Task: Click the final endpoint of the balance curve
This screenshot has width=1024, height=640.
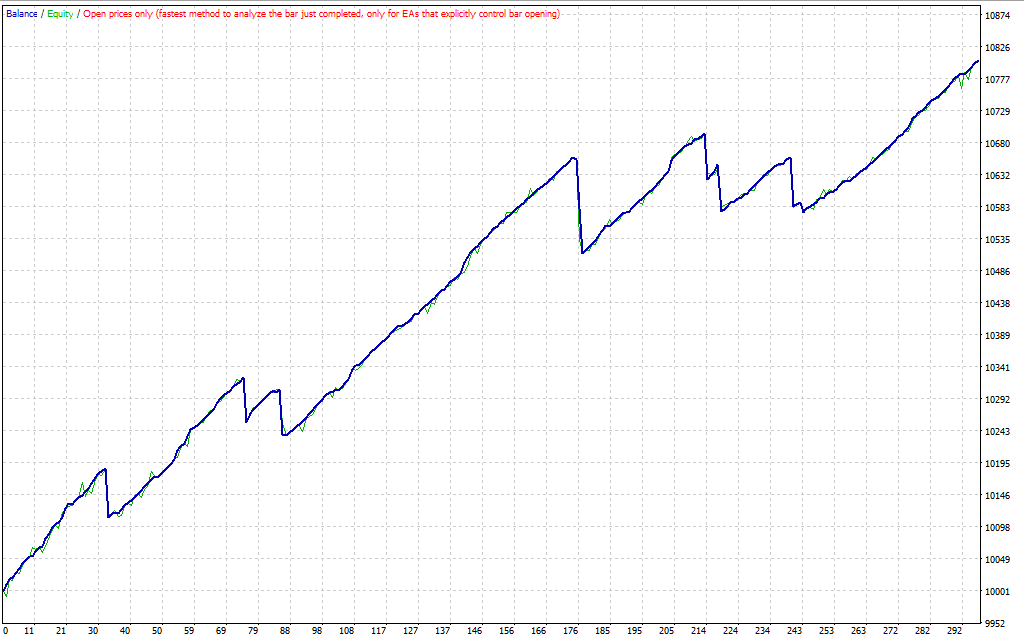Action: point(978,61)
